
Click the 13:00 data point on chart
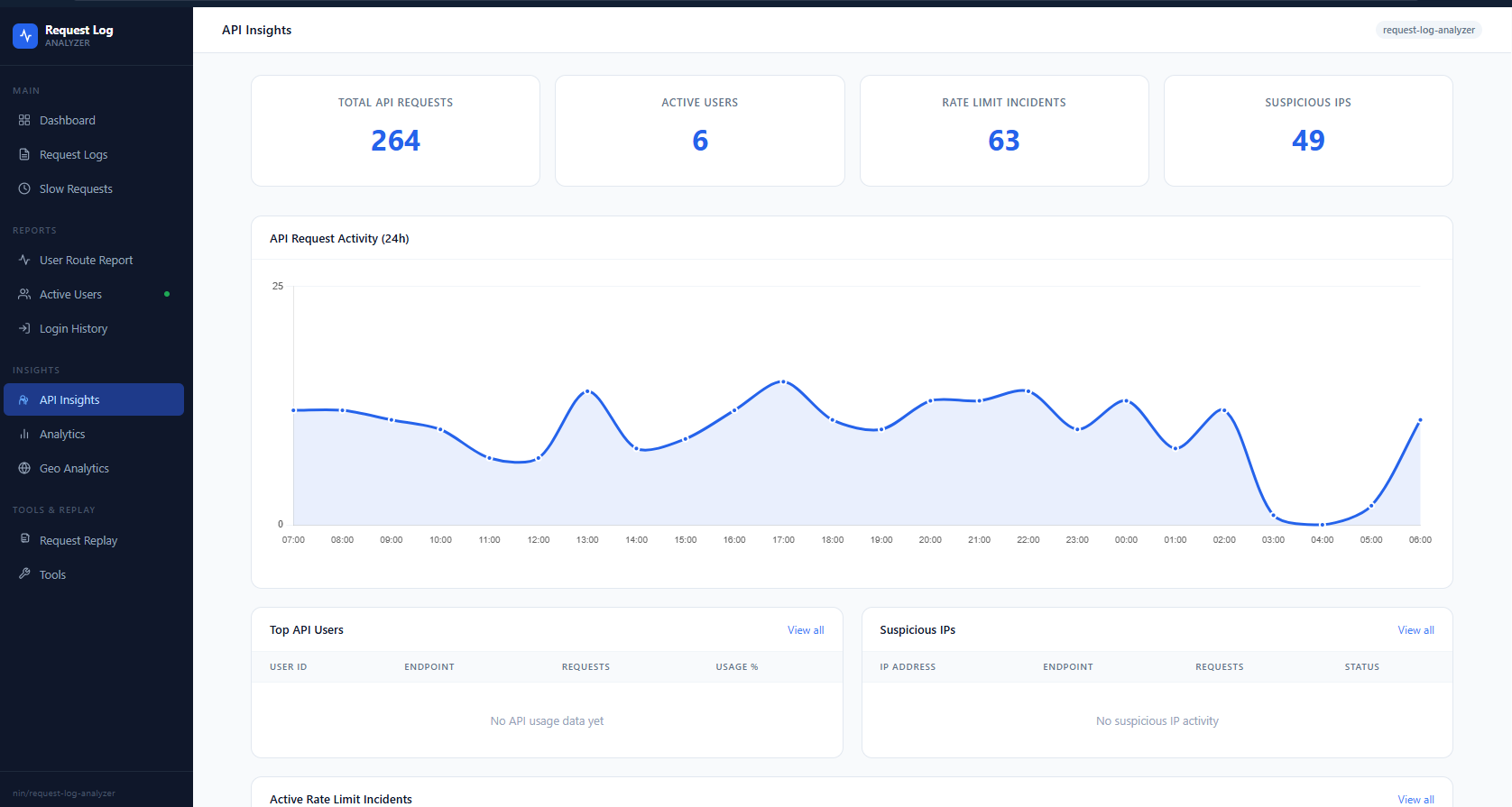(587, 391)
